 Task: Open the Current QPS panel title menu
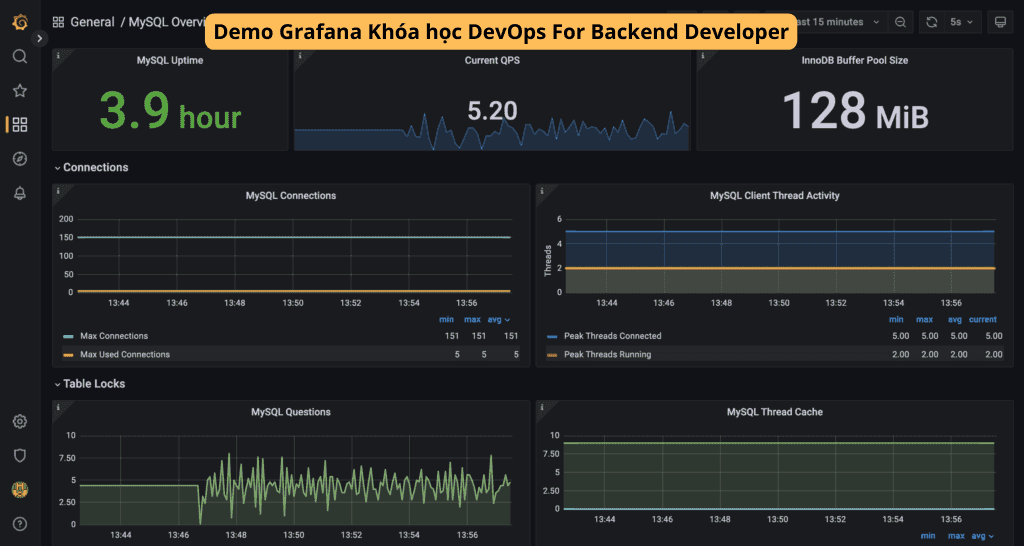click(492, 60)
